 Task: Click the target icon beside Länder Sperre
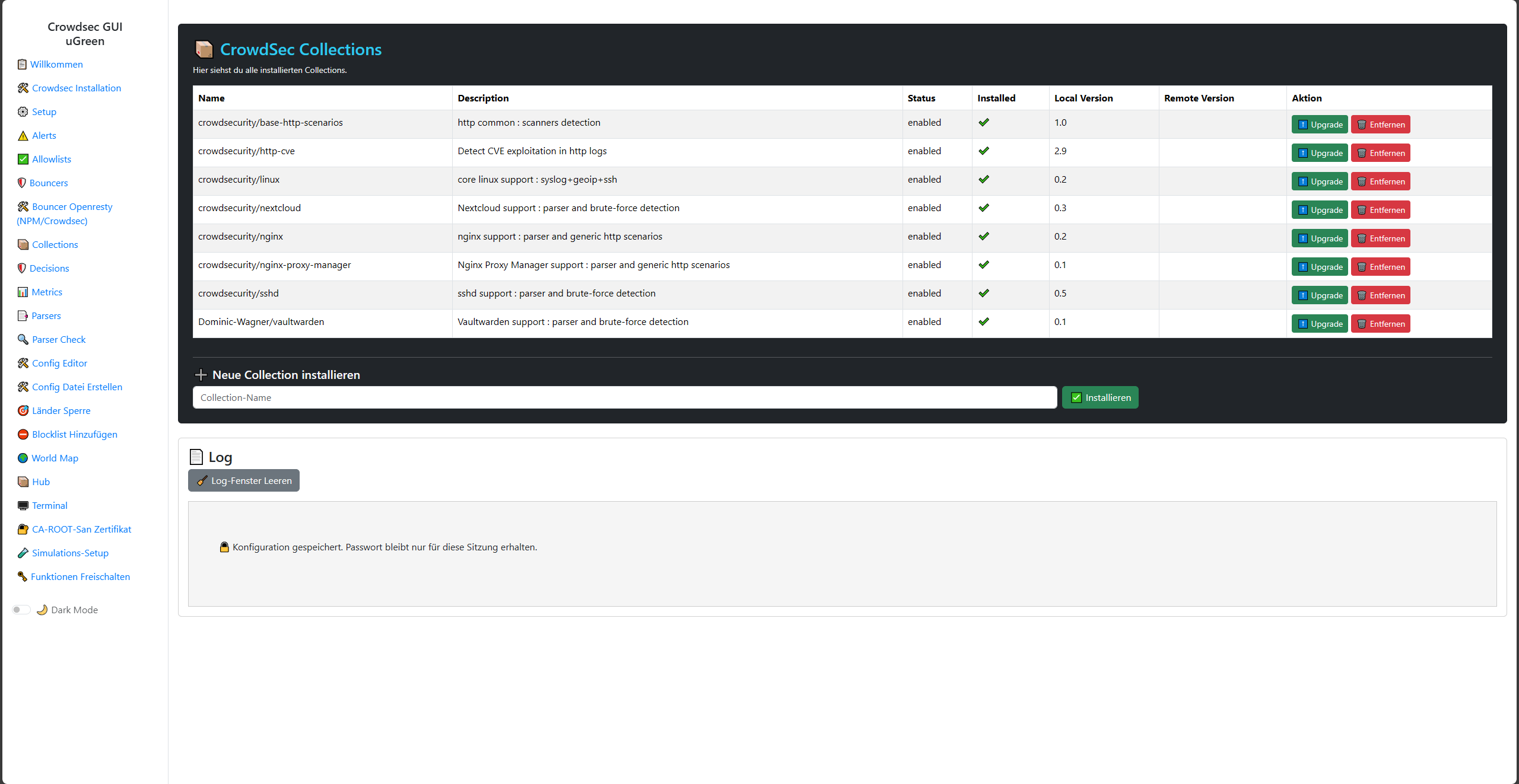[23, 410]
